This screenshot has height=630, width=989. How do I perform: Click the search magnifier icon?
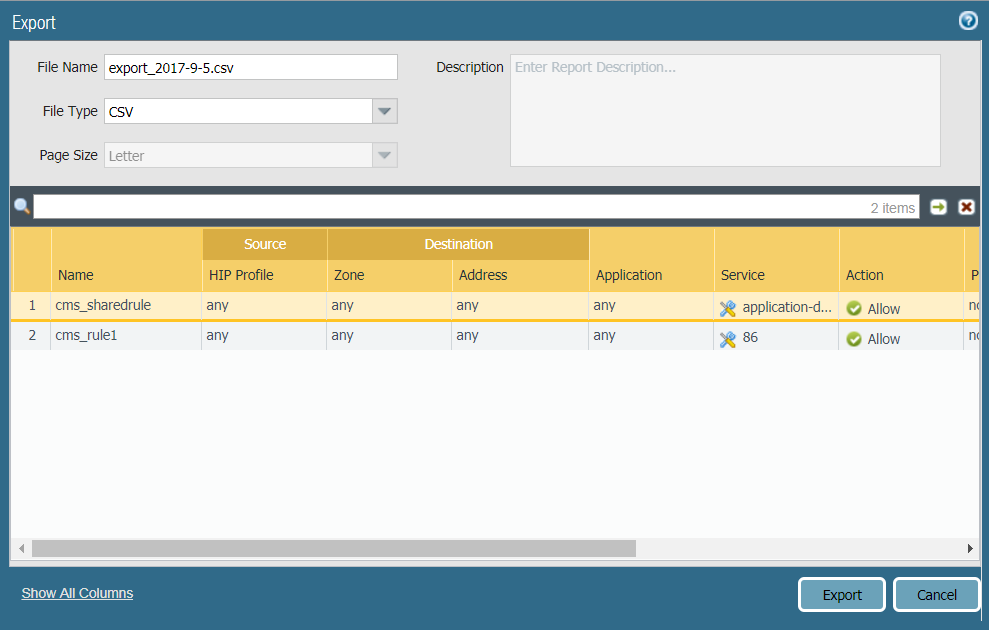click(22, 206)
